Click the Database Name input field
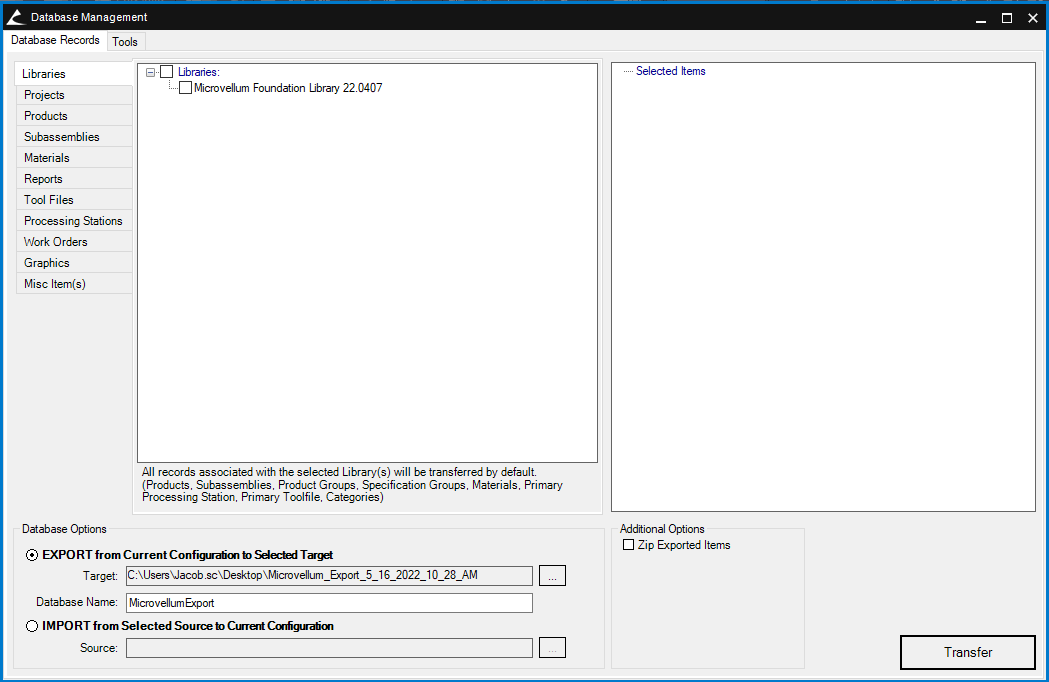 click(329, 603)
